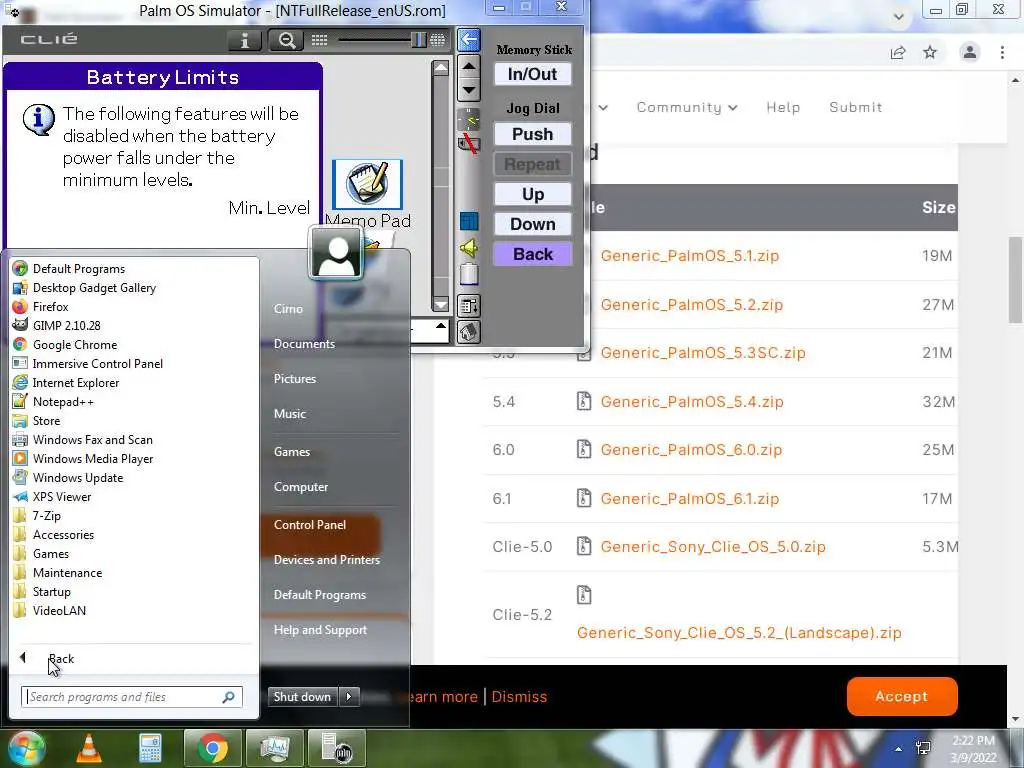Click the clock status icon
Screen dimensions: 1024x768
pos(469,119)
